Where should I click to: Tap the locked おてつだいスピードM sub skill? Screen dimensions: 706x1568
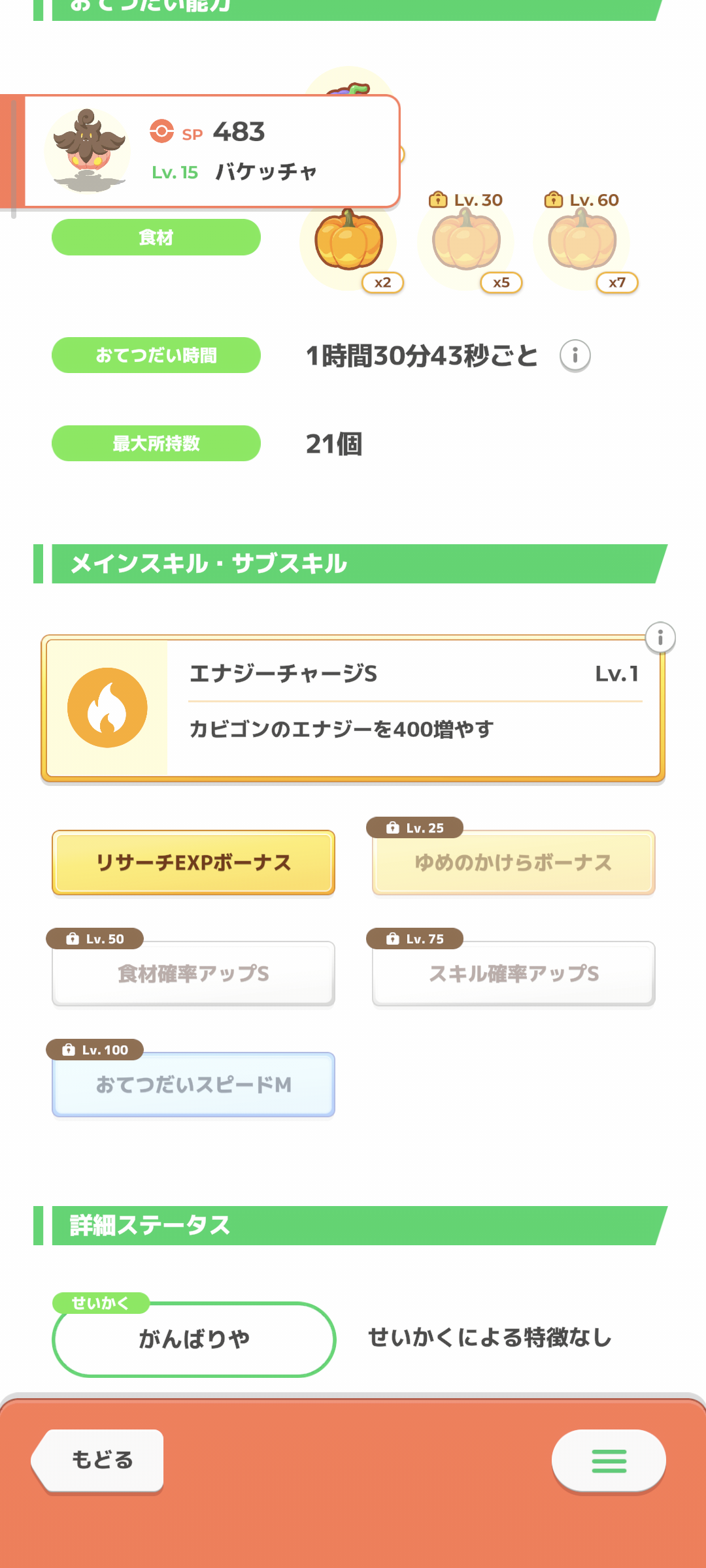click(193, 1085)
